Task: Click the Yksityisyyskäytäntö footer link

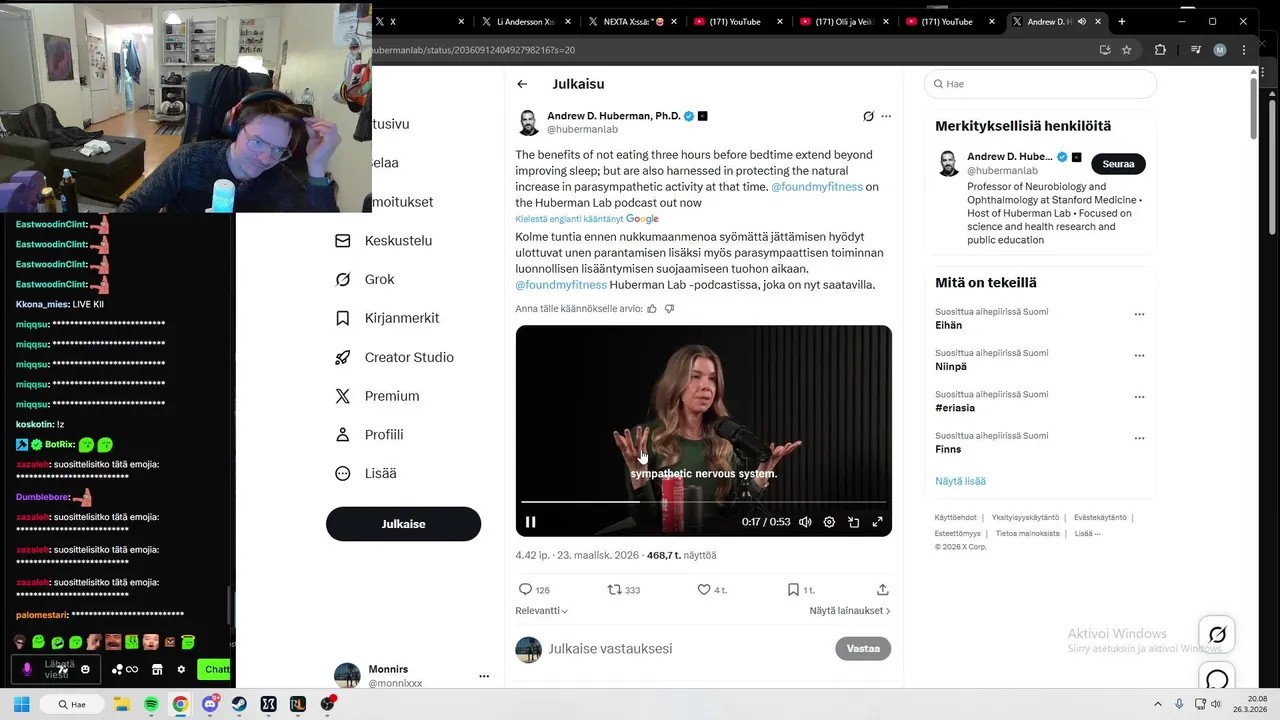Action: coord(1027,517)
